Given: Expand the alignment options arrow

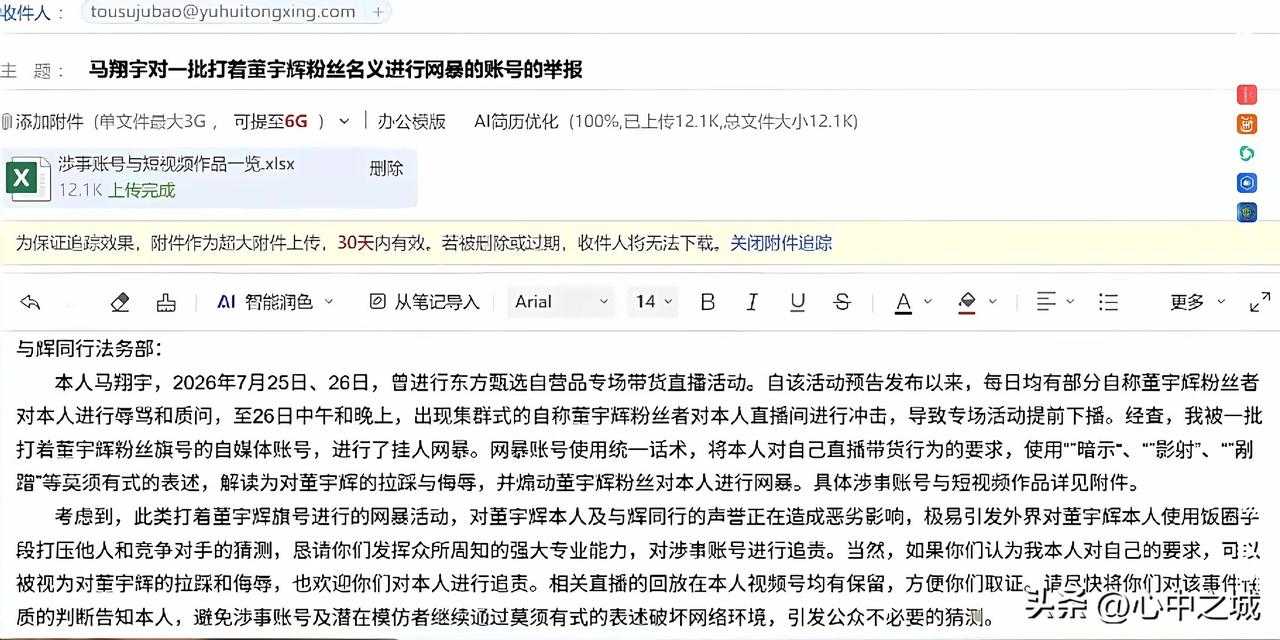Looking at the screenshot, I should tap(1070, 301).
